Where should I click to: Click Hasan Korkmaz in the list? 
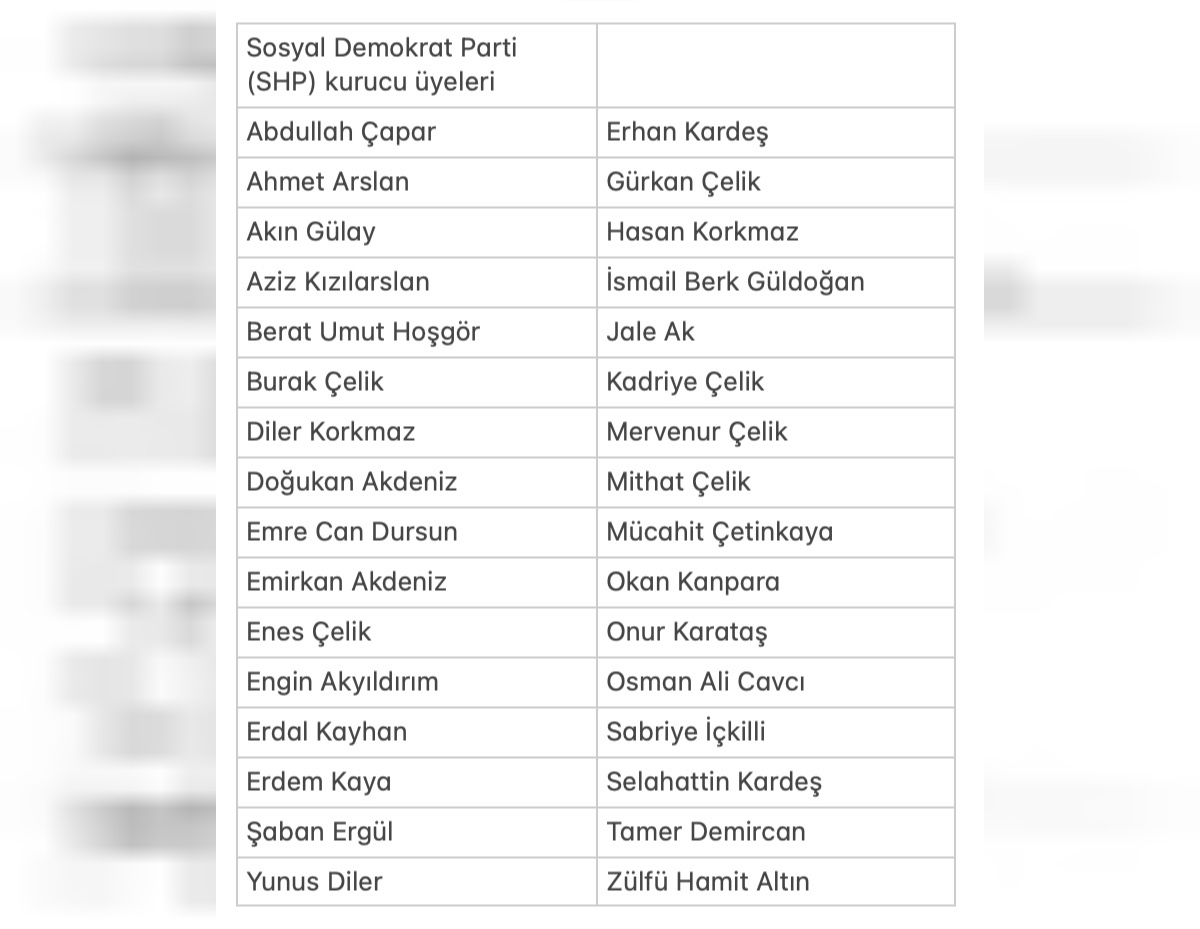point(702,232)
